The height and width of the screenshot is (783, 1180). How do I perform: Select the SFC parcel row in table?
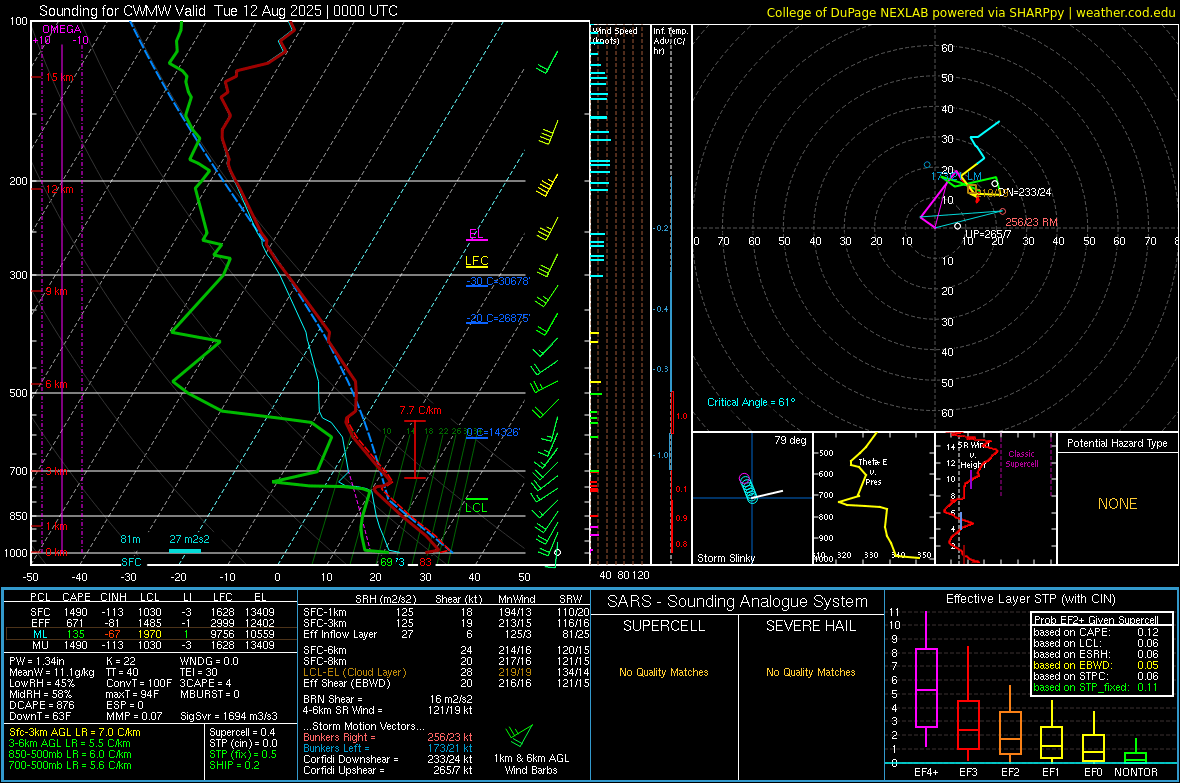click(x=151, y=612)
